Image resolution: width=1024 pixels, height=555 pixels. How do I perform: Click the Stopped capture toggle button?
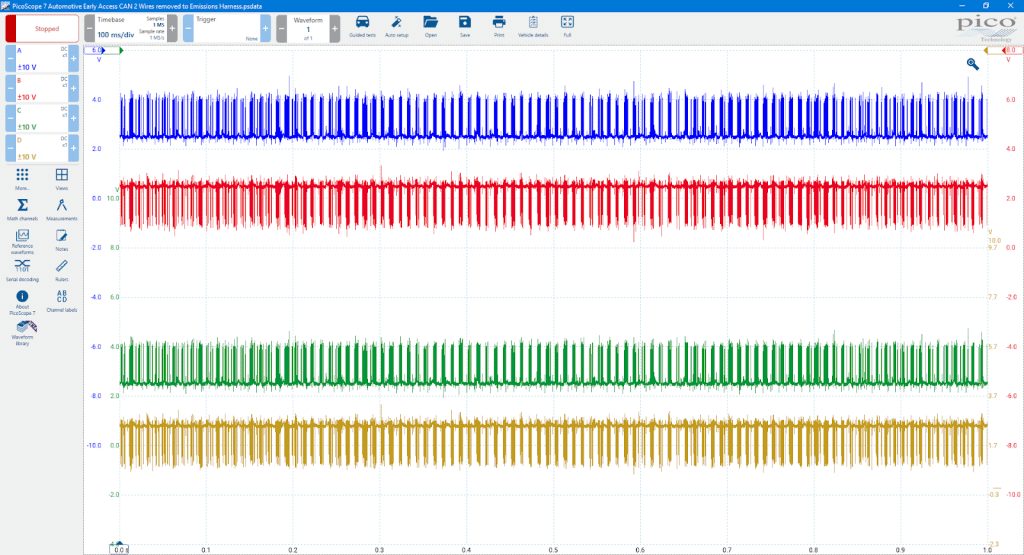[42, 29]
